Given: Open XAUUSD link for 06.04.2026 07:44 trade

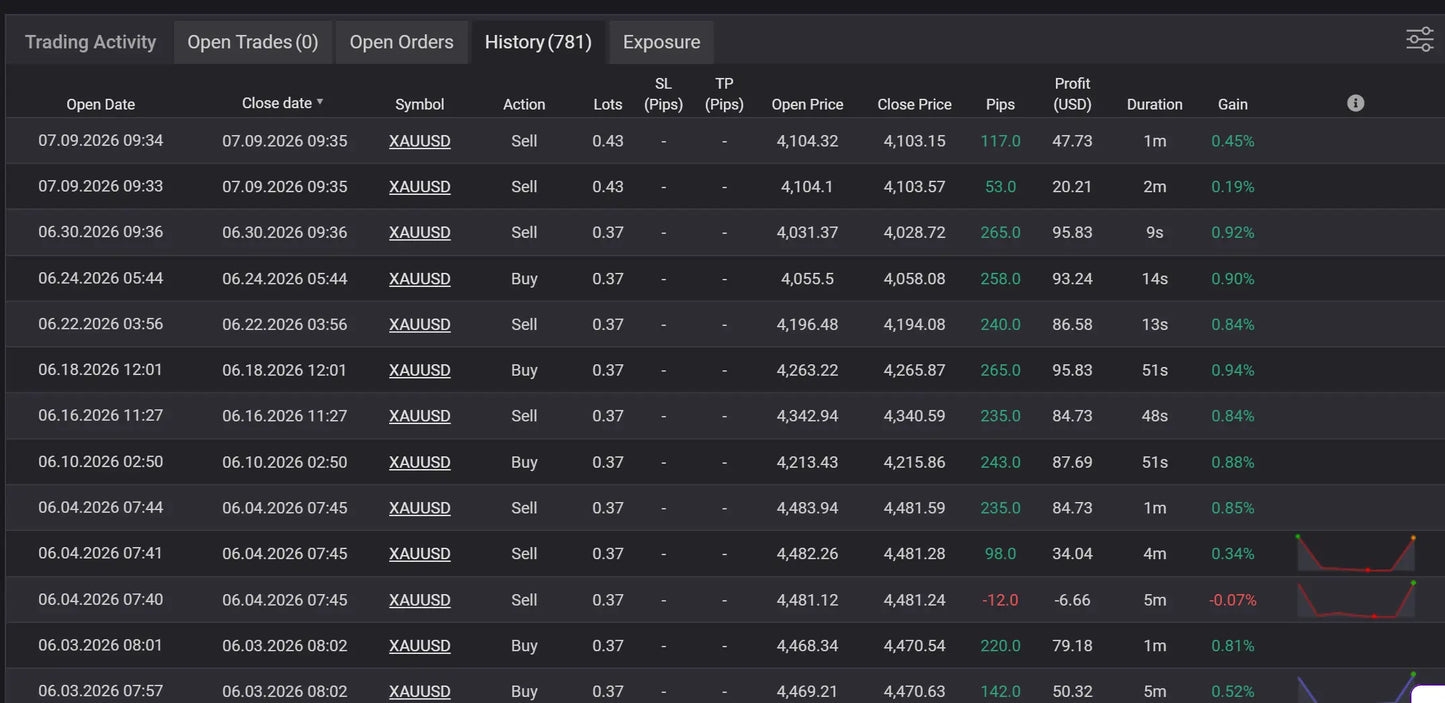Looking at the screenshot, I should pos(419,508).
